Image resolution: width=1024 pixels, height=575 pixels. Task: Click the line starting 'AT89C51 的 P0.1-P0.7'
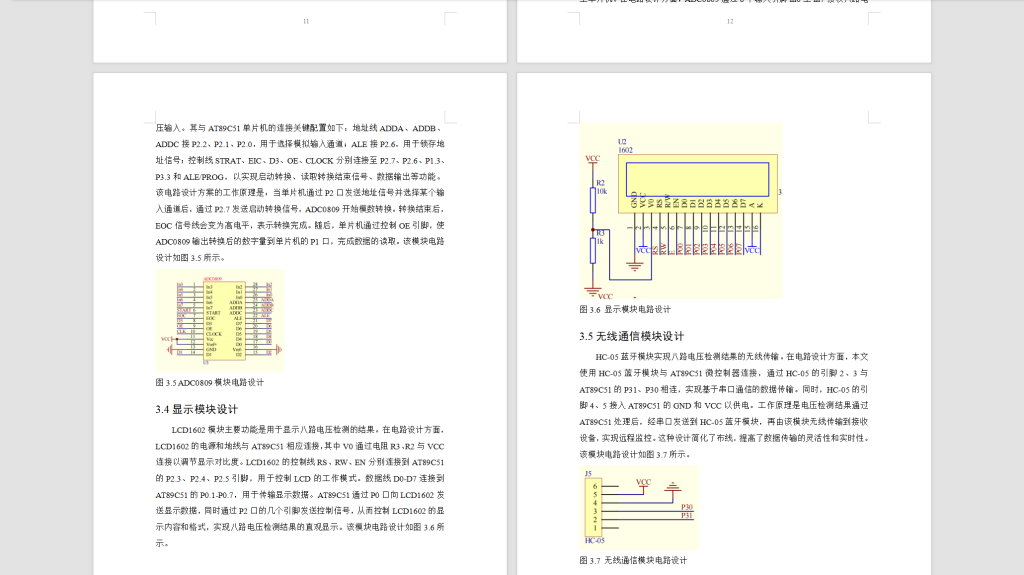[x=300, y=495]
